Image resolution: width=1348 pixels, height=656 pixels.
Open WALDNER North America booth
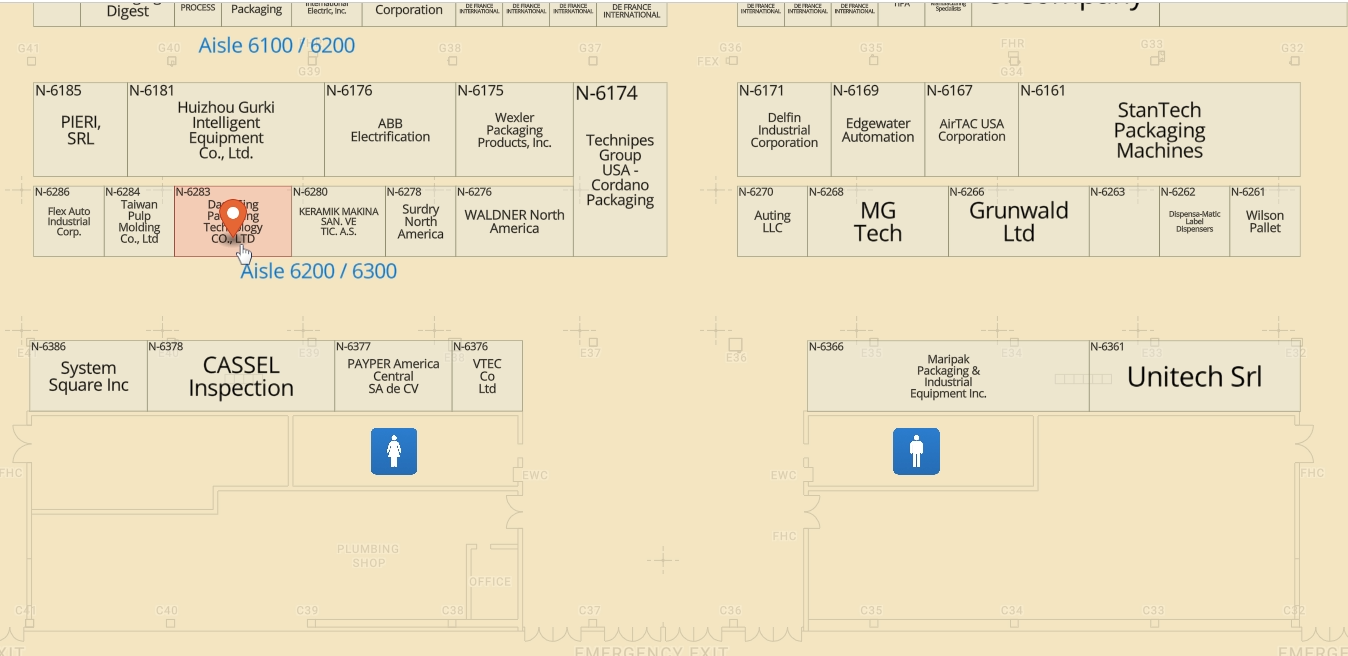coord(514,221)
